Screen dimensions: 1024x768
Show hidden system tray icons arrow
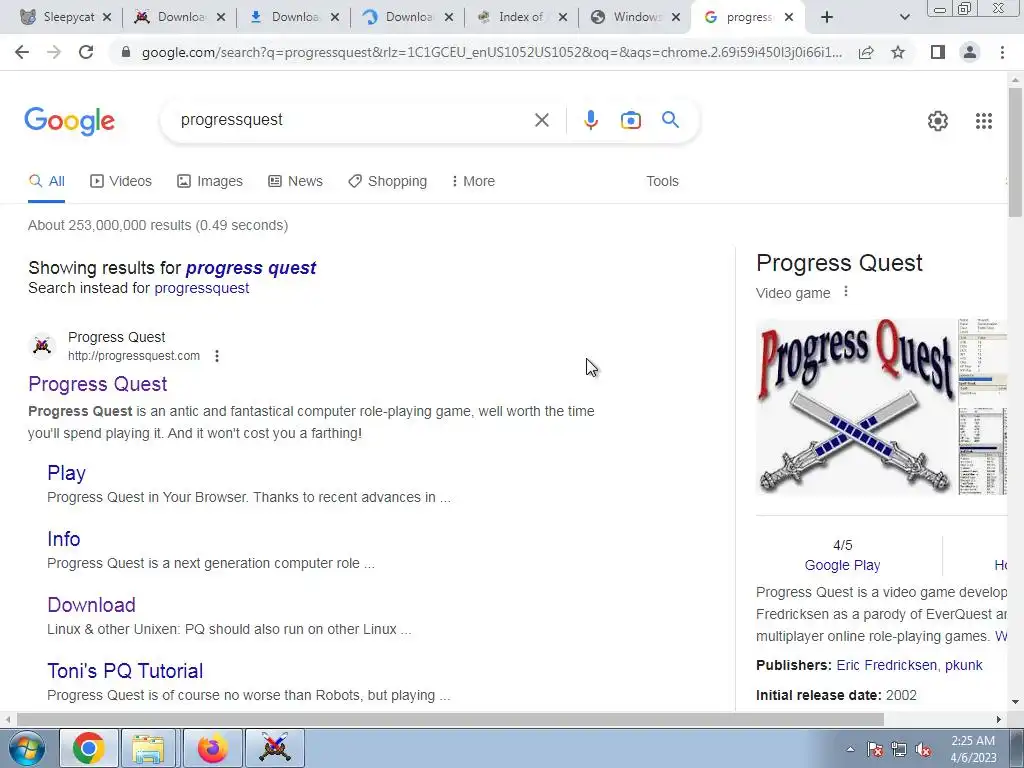click(850, 750)
